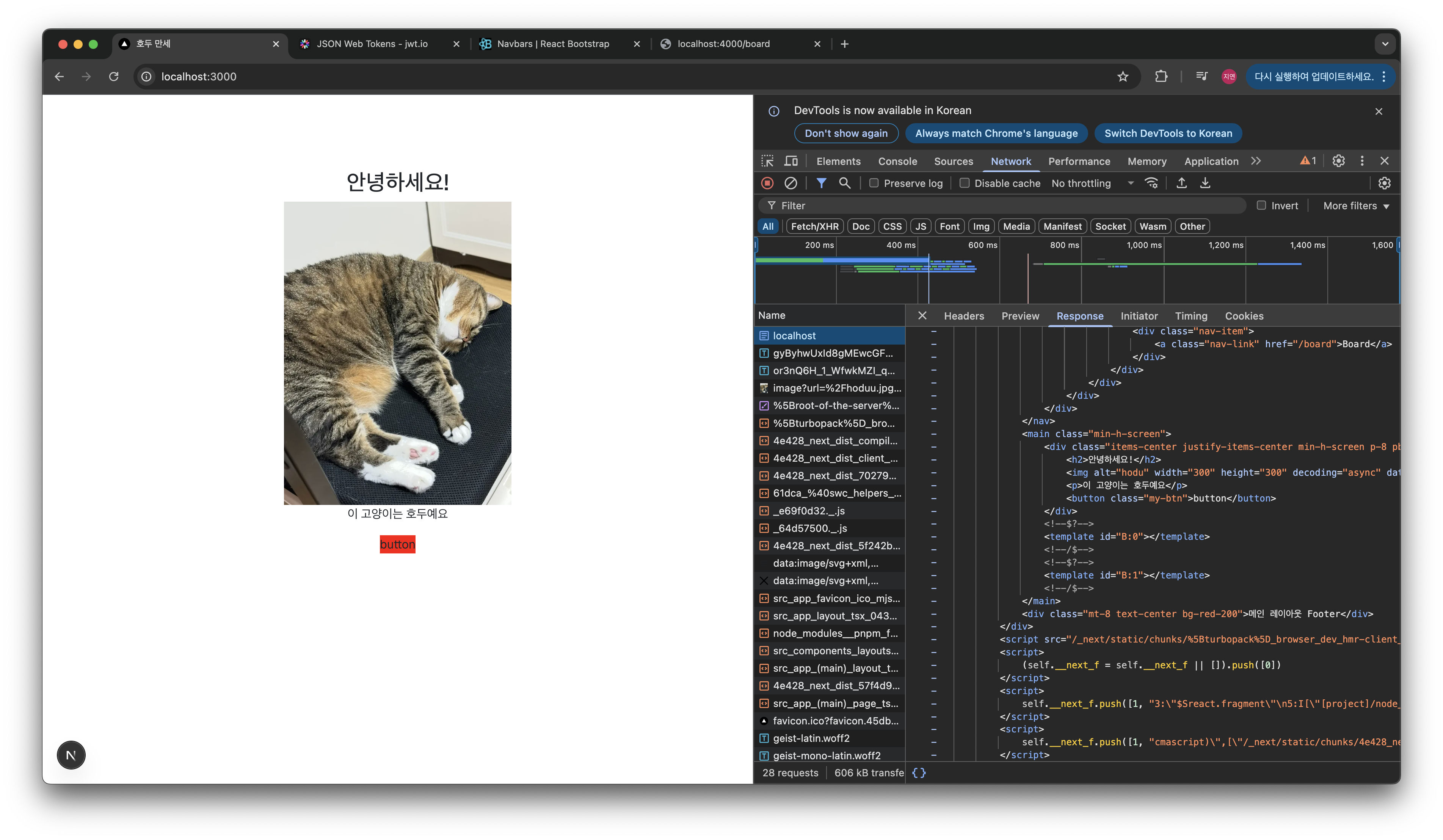Image resolution: width=1443 pixels, height=840 pixels.
Task: Click into the network Filter field
Action: (x=1008, y=205)
